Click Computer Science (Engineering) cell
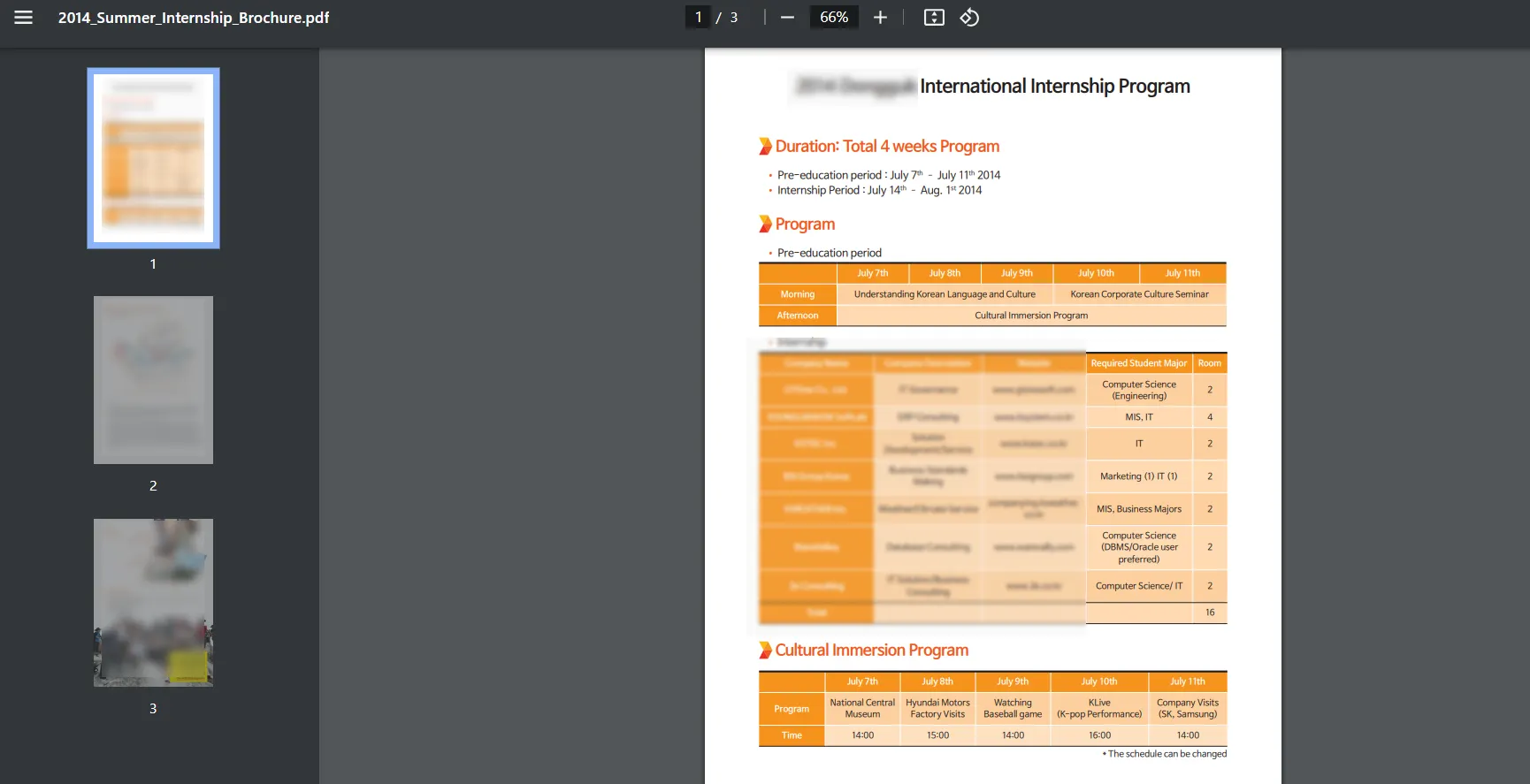Image resolution: width=1530 pixels, height=784 pixels. click(1139, 391)
